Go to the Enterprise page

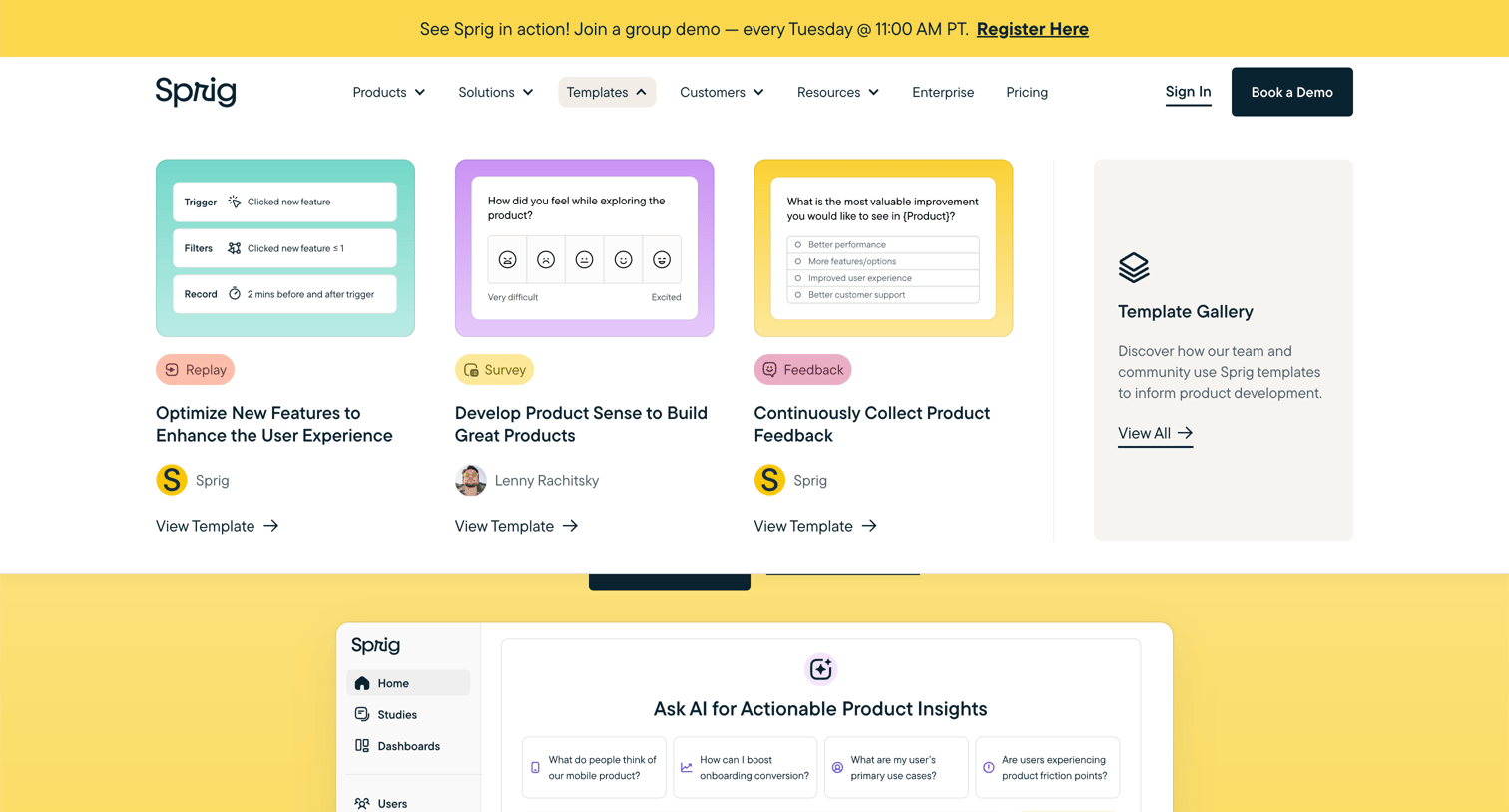tap(943, 92)
